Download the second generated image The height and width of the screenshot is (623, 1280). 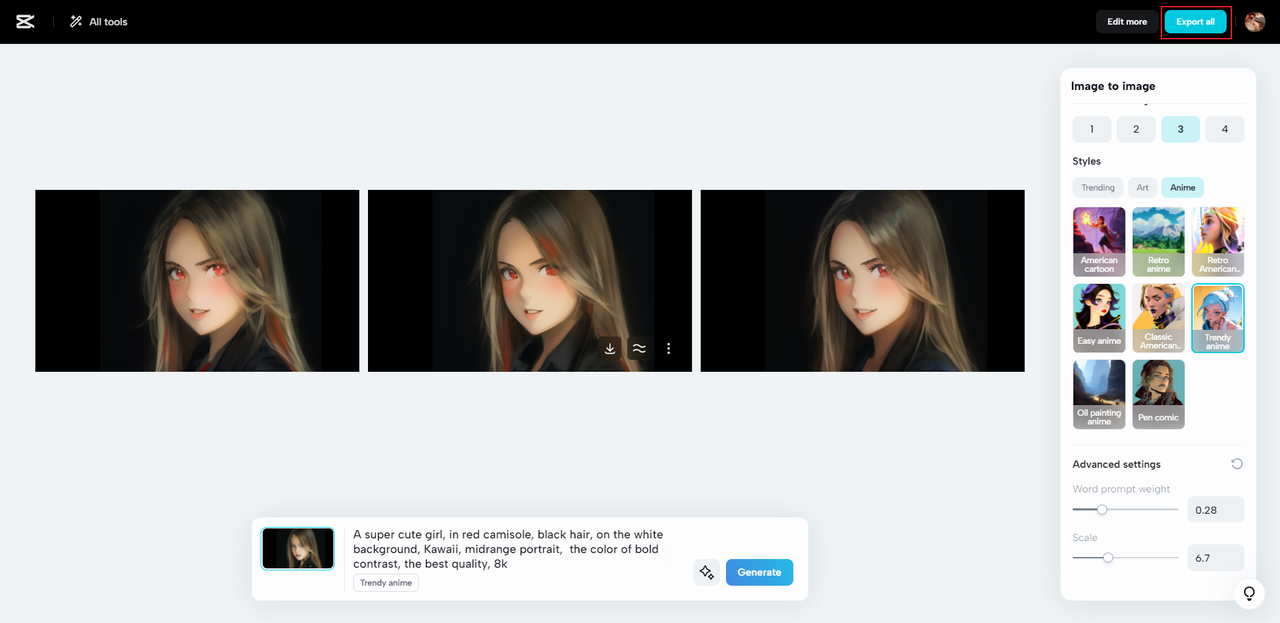tap(610, 349)
